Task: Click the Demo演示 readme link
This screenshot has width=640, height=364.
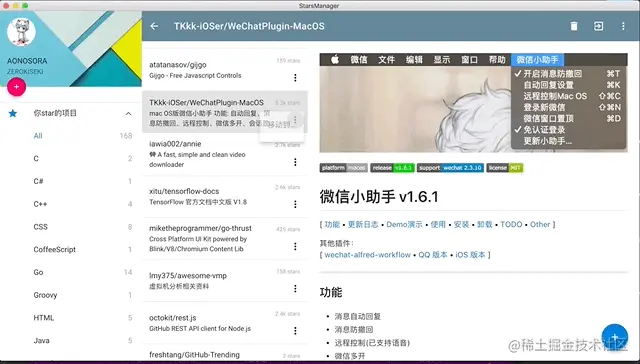Action: (404, 224)
